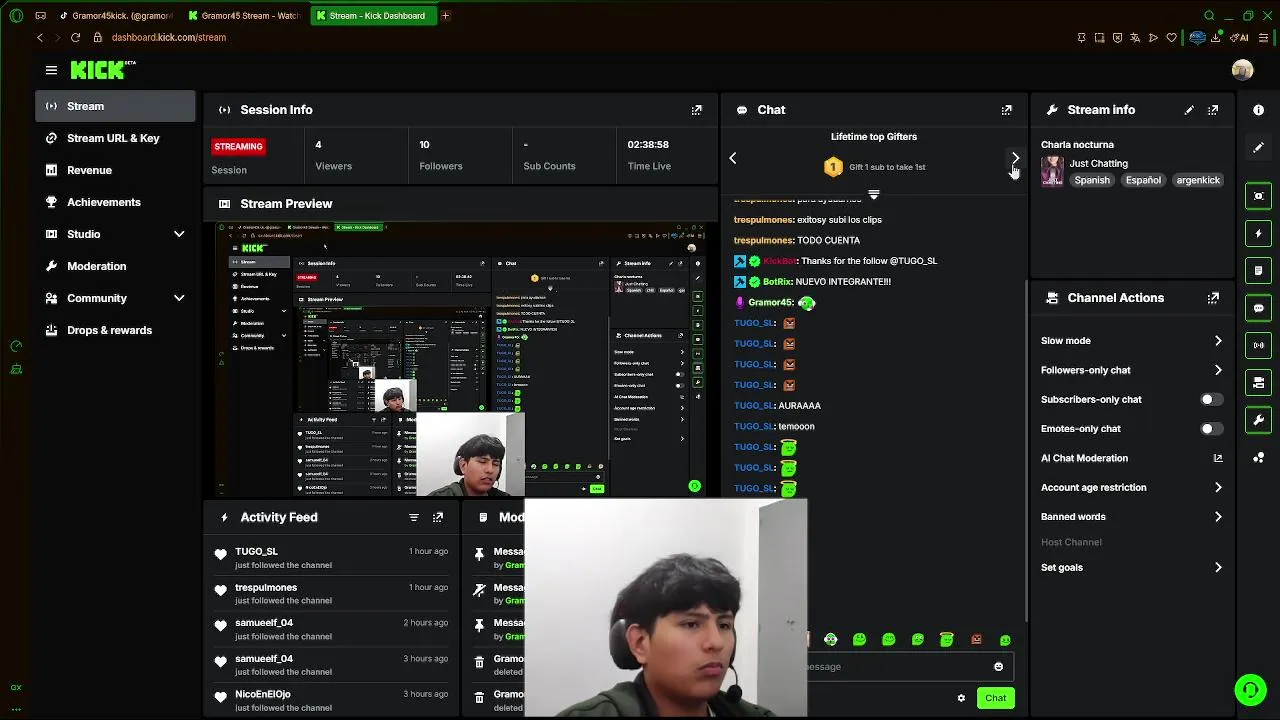Viewport: 1280px width, 720px height.
Task: Open the user profile avatar menu
Action: (x=1242, y=70)
